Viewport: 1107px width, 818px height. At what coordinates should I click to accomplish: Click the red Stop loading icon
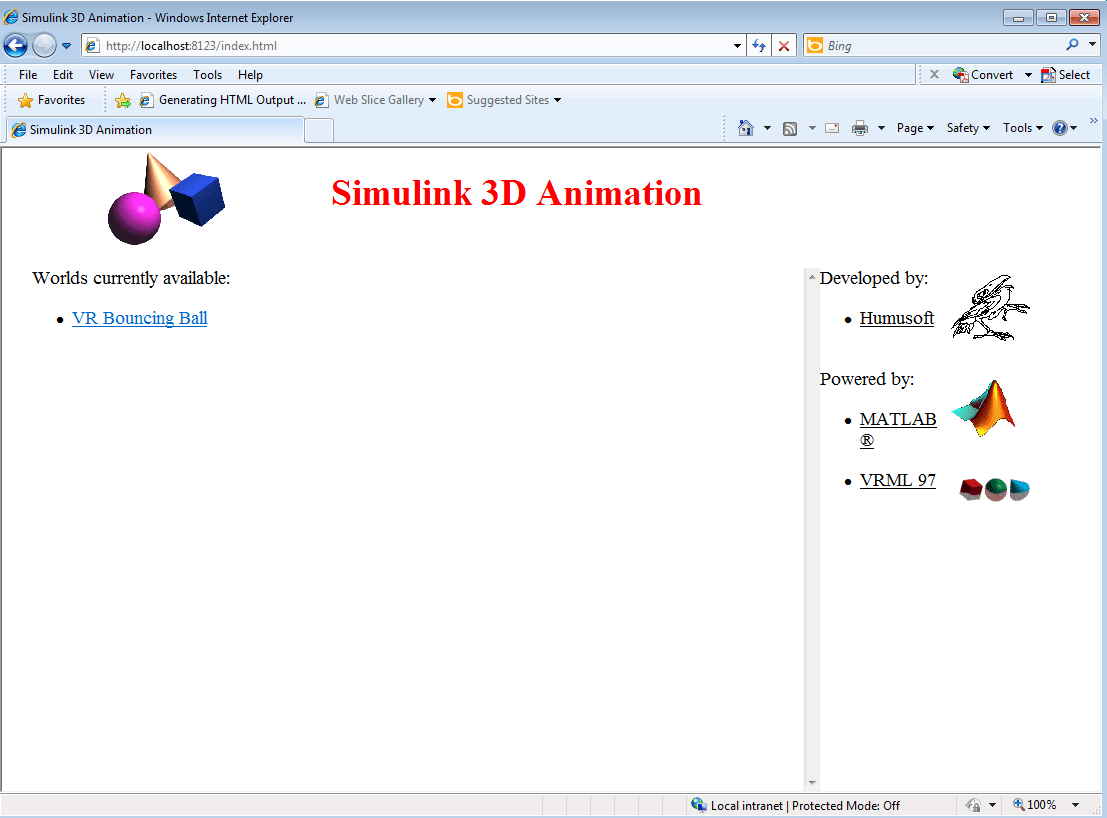[x=784, y=46]
